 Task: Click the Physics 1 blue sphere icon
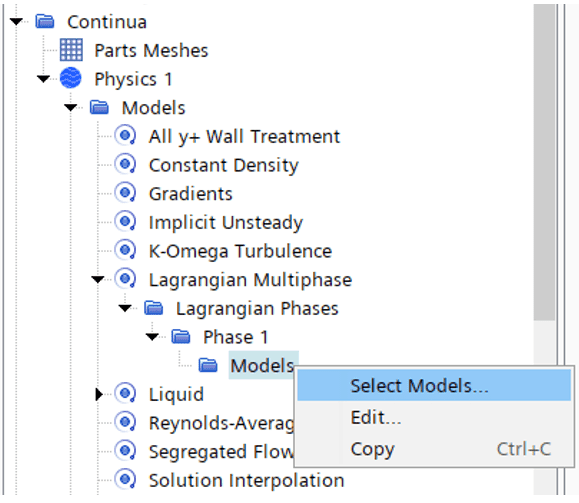pyautogui.click(x=71, y=78)
